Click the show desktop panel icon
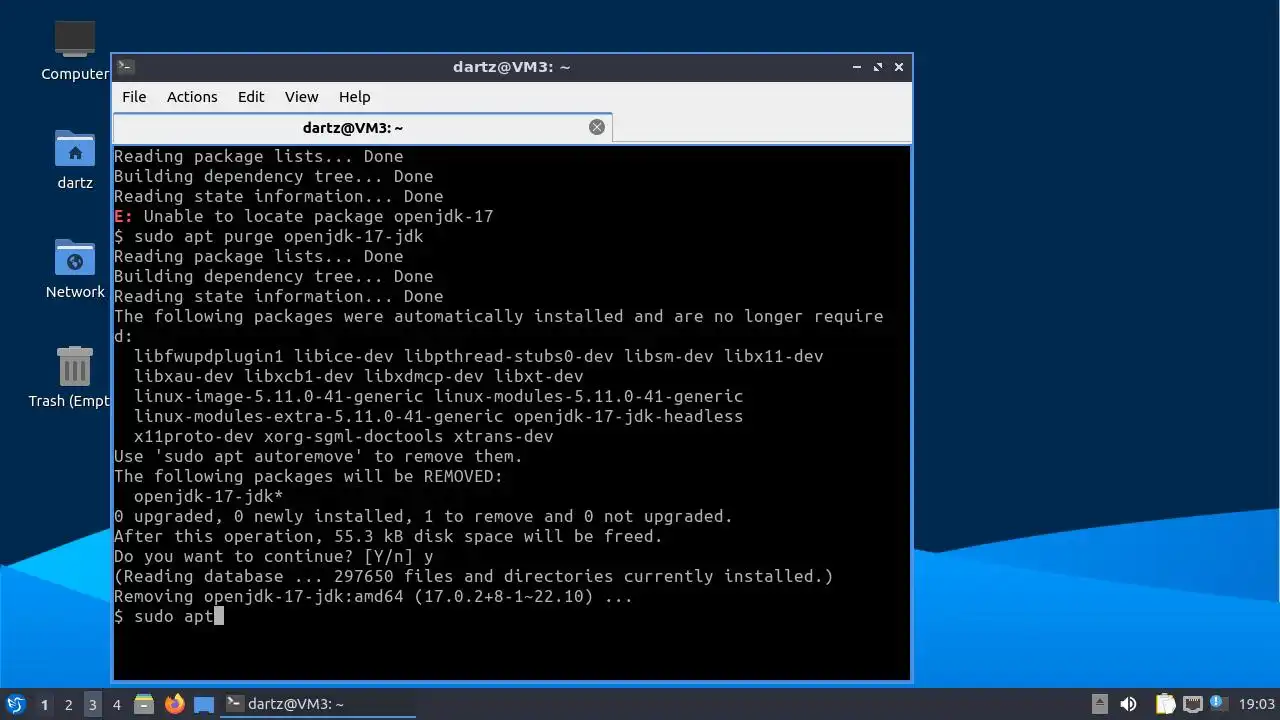 (x=204, y=704)
